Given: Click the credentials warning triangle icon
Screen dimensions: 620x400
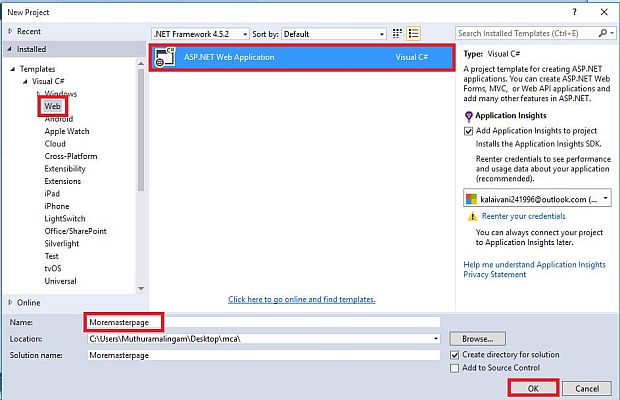Looking at the screenshot, I should click(472, 216).
